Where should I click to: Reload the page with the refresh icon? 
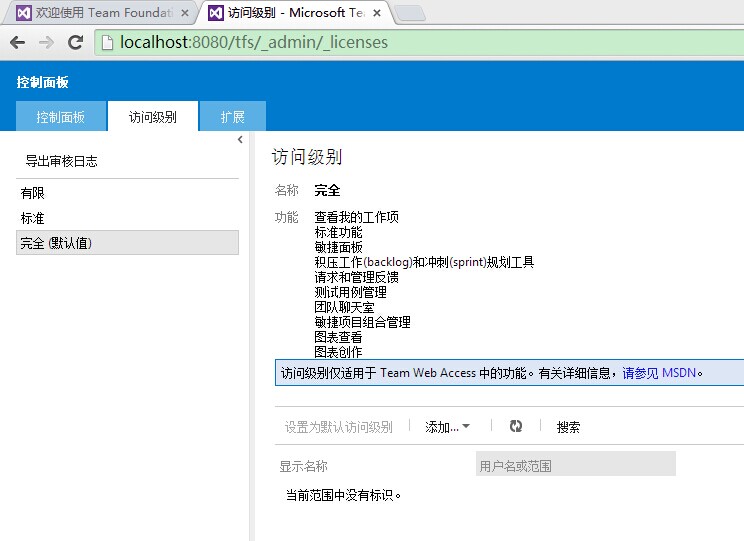pyautogui.click(x=75, y=43)
